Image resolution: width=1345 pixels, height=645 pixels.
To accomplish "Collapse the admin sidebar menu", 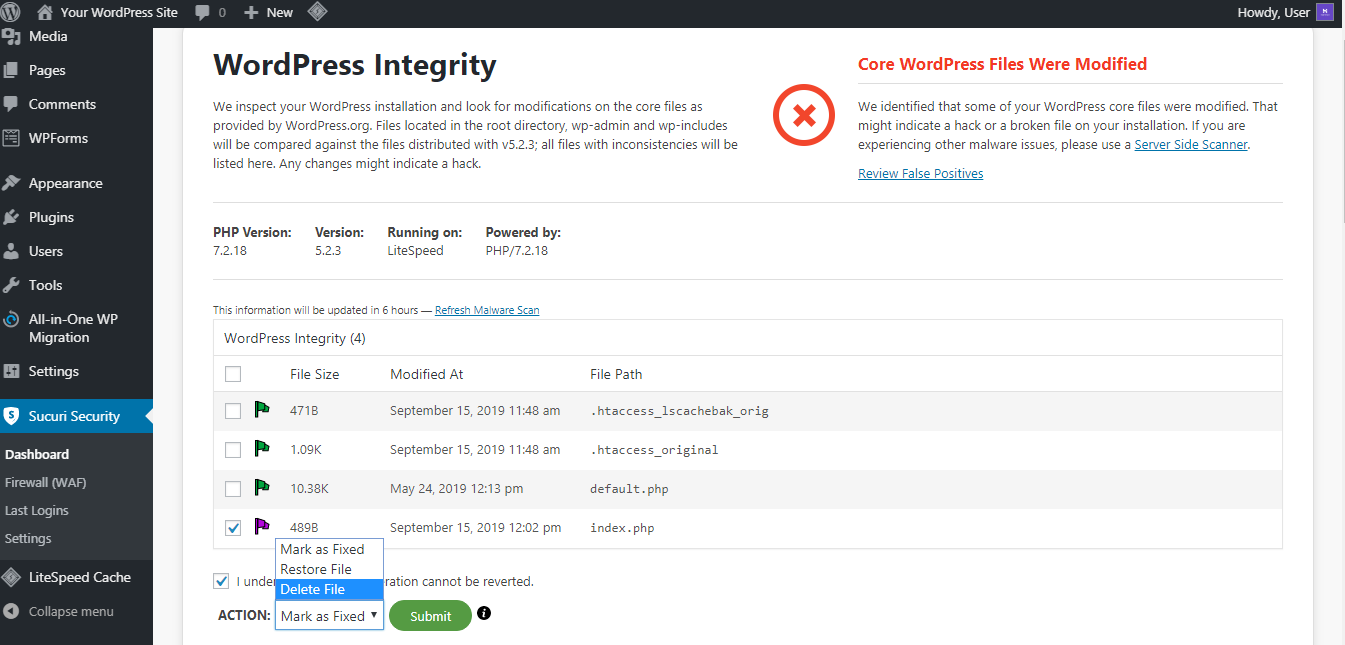I will click(70, 611).
